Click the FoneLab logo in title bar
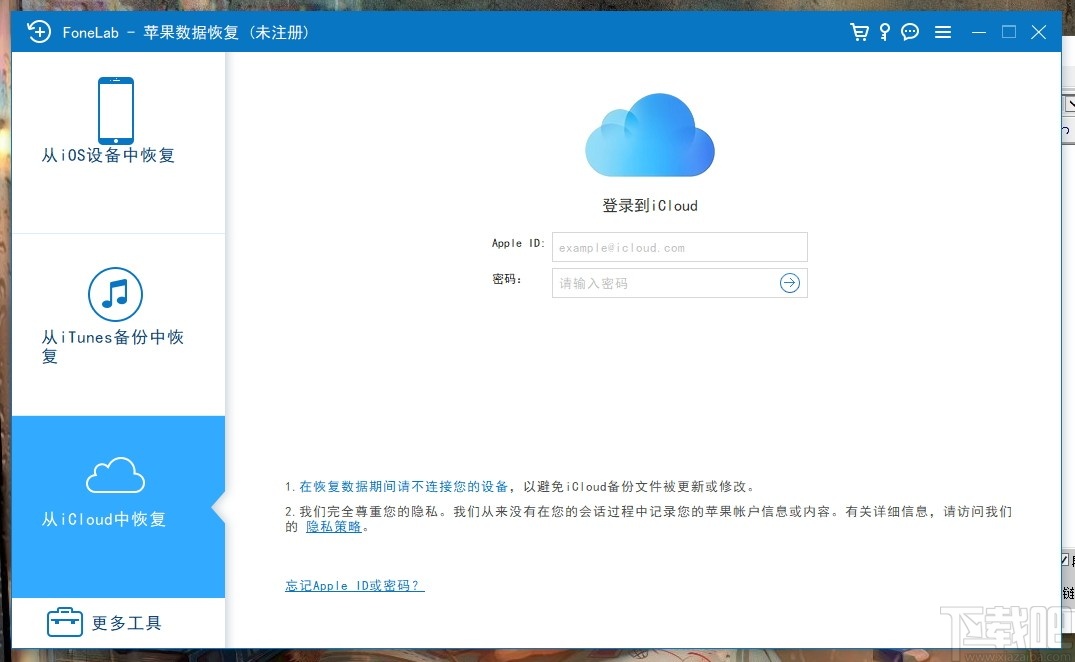The image size is (1075, 662). pos(39,31)
